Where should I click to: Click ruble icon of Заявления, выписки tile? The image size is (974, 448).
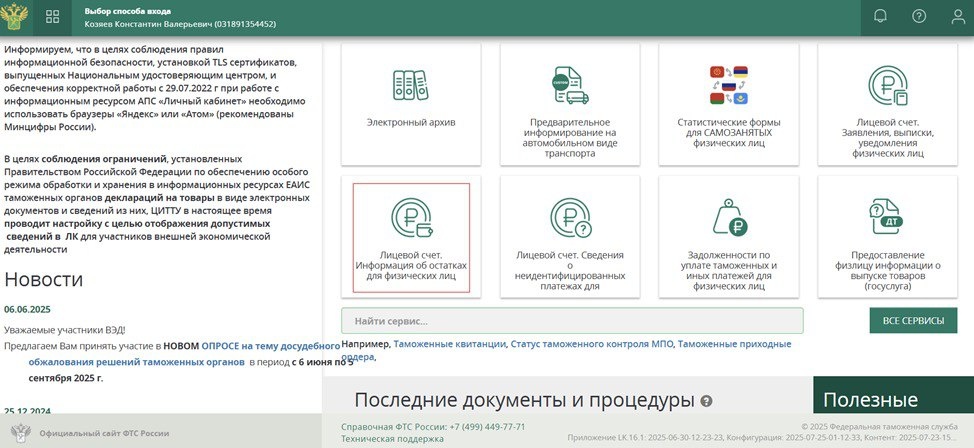(x=888, y=86)
